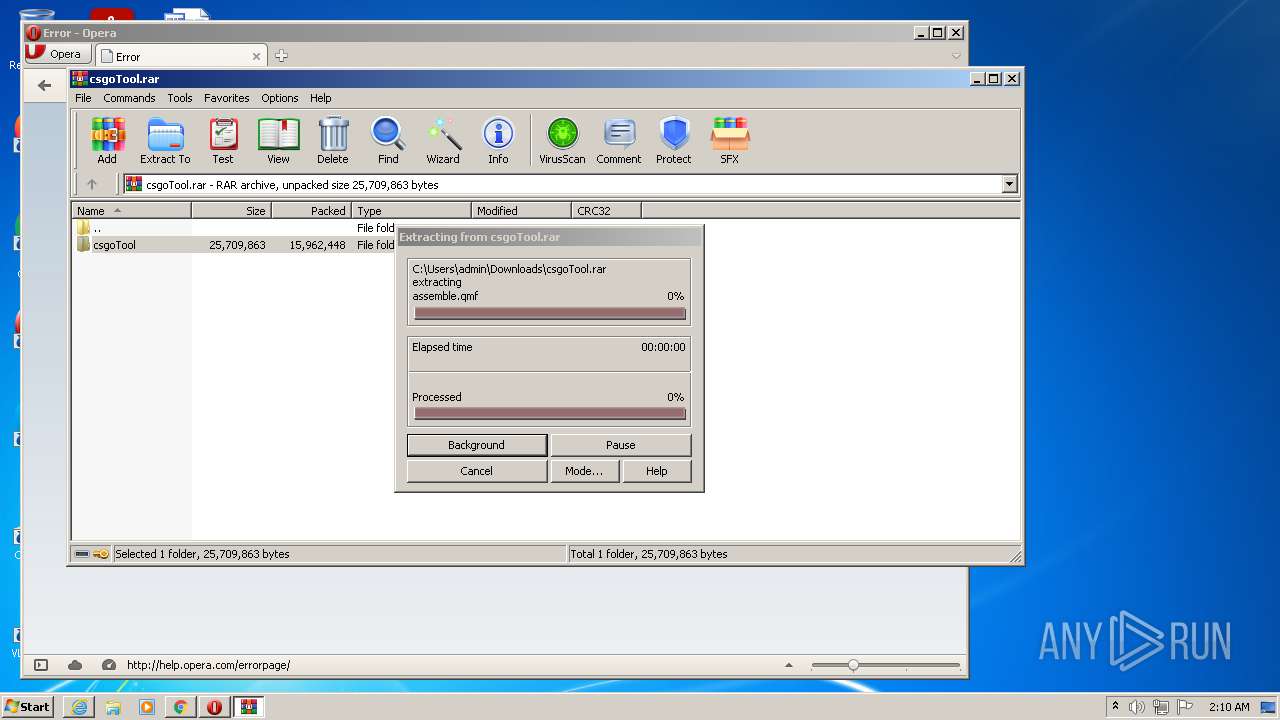Screen dimensions: 1280x720
Task: Sort by the Packed column header
Action: pos(311,210)
